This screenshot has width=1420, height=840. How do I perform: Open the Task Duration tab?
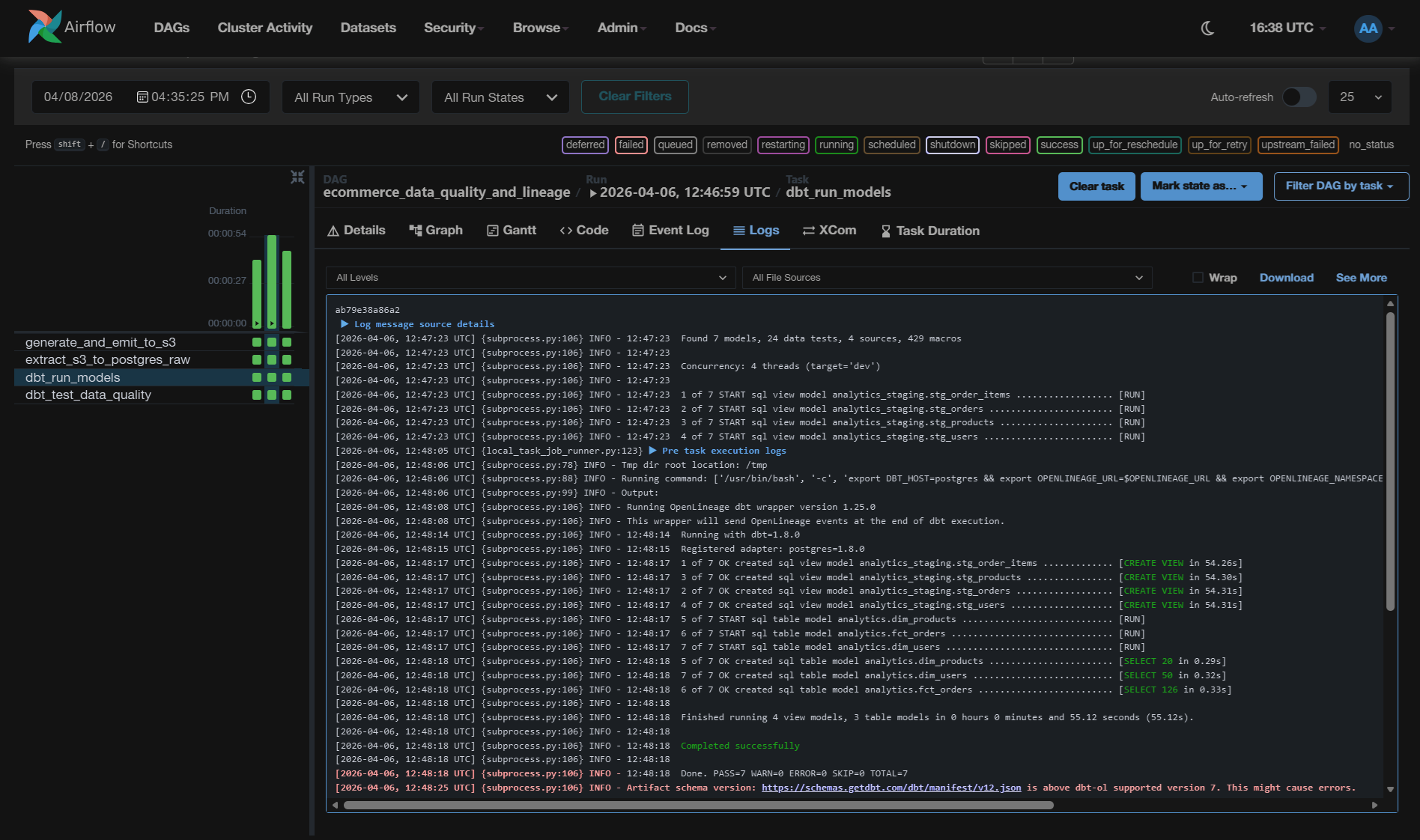tap(930, 231)
